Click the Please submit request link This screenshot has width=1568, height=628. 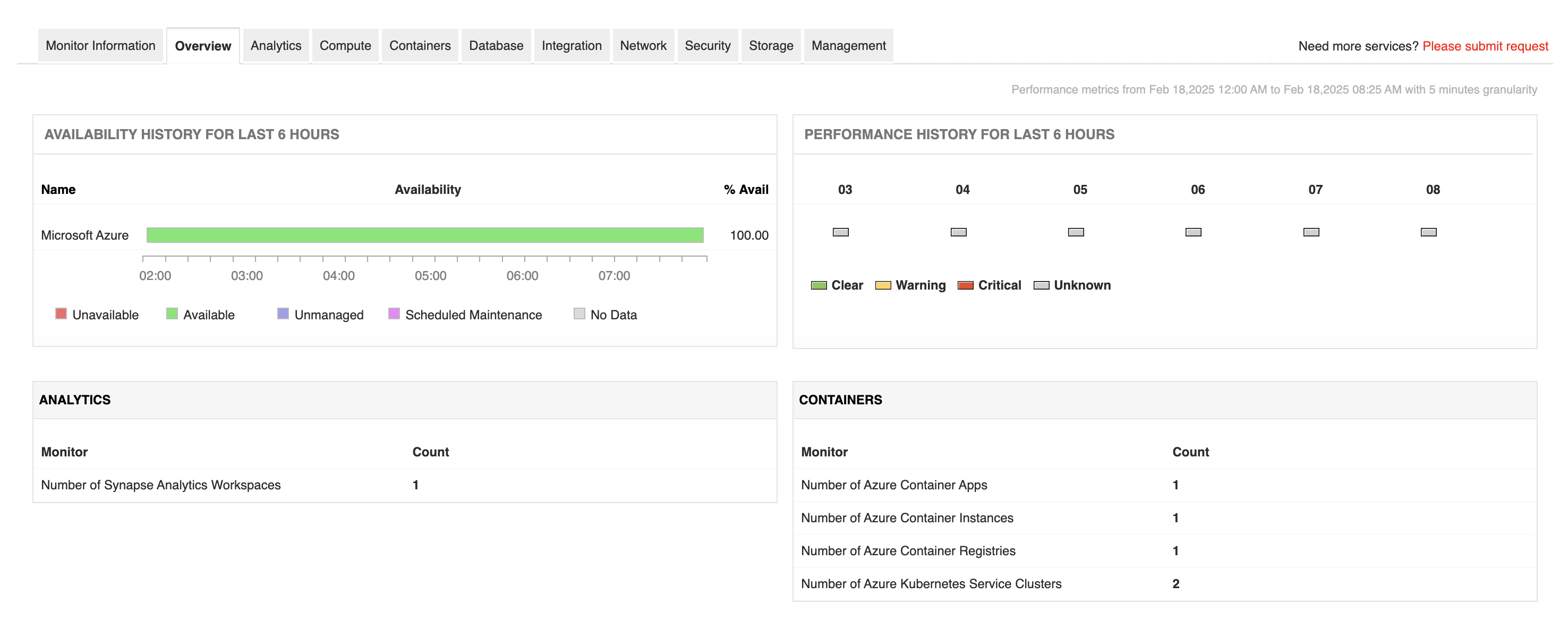pos(1485,46)
